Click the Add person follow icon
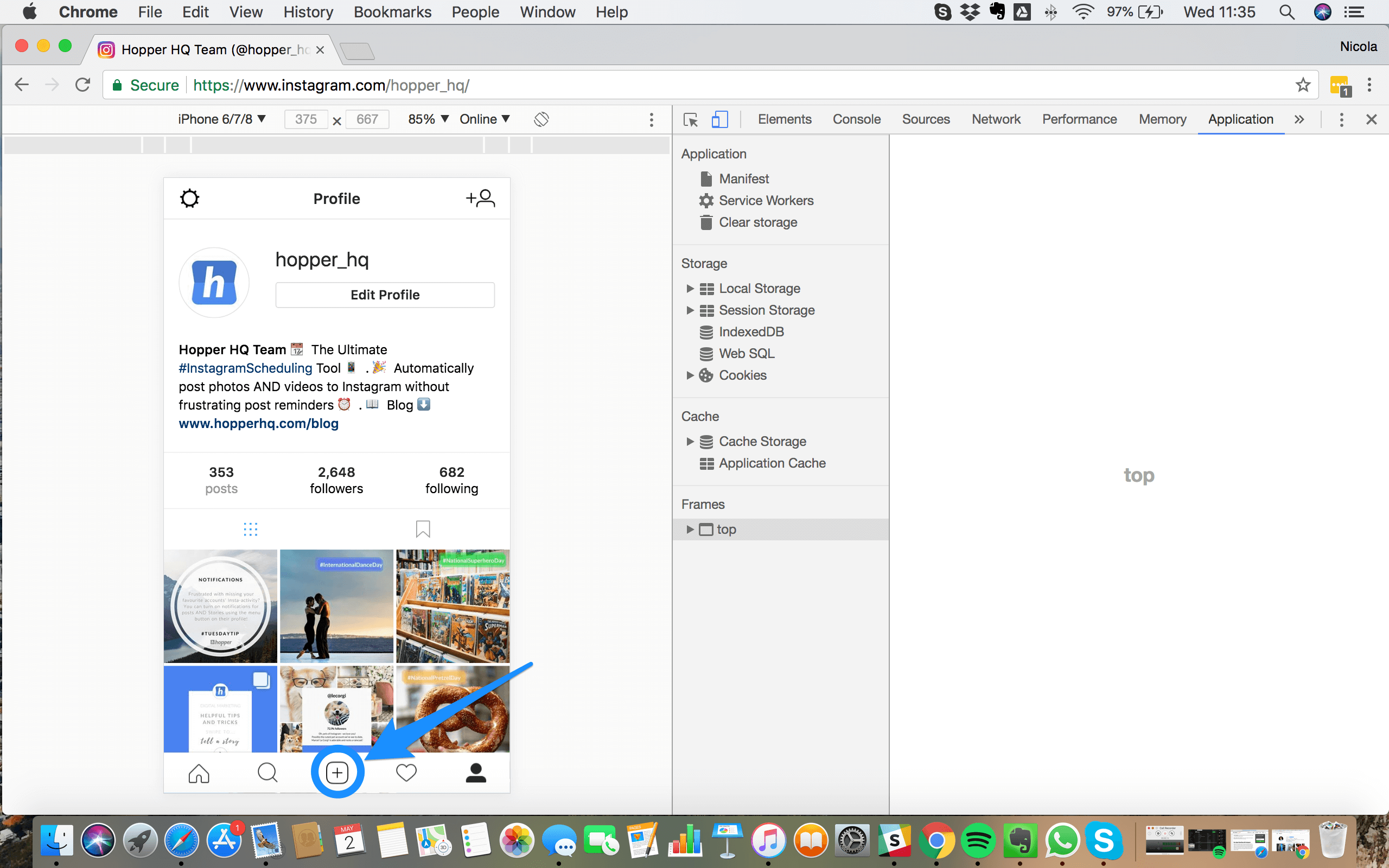 [480, 198]
